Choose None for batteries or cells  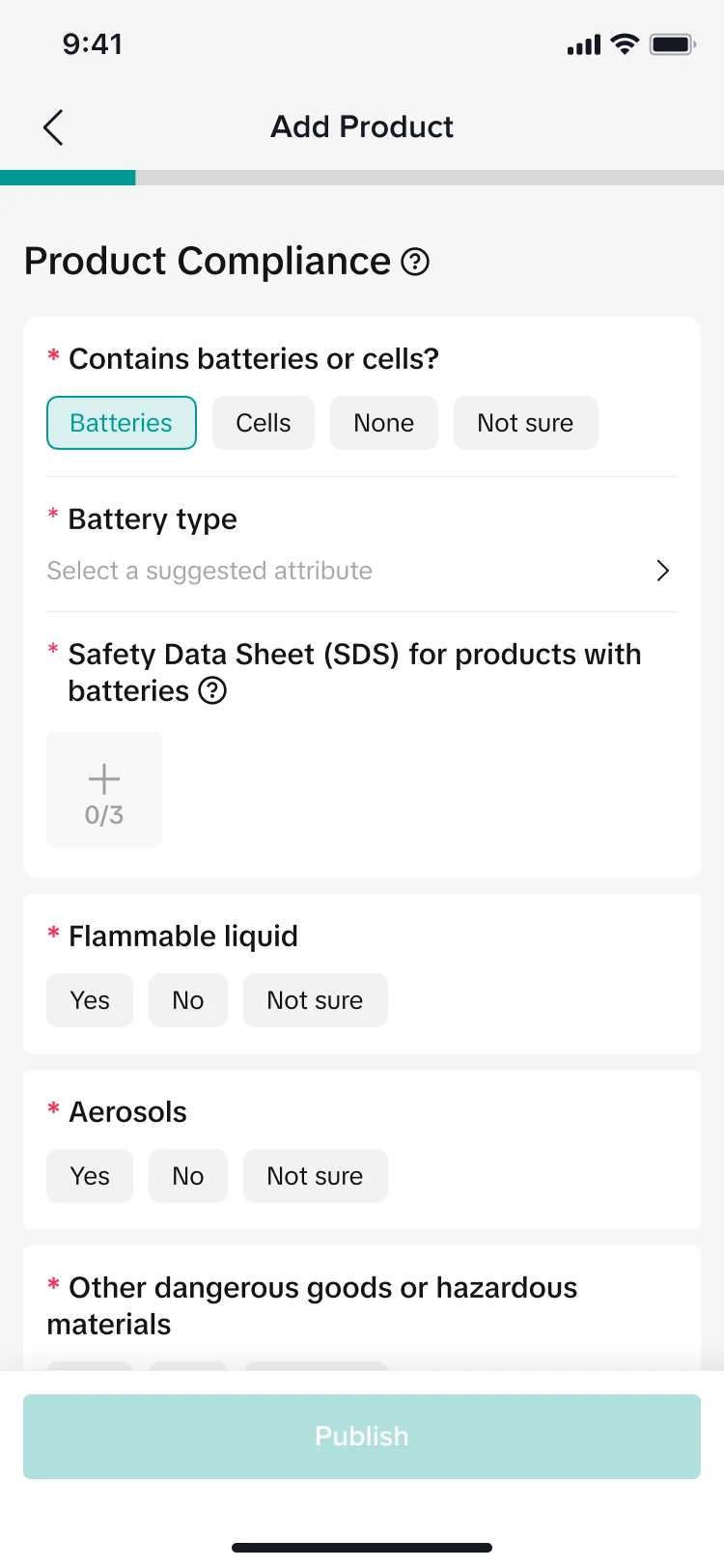[384, 423]
